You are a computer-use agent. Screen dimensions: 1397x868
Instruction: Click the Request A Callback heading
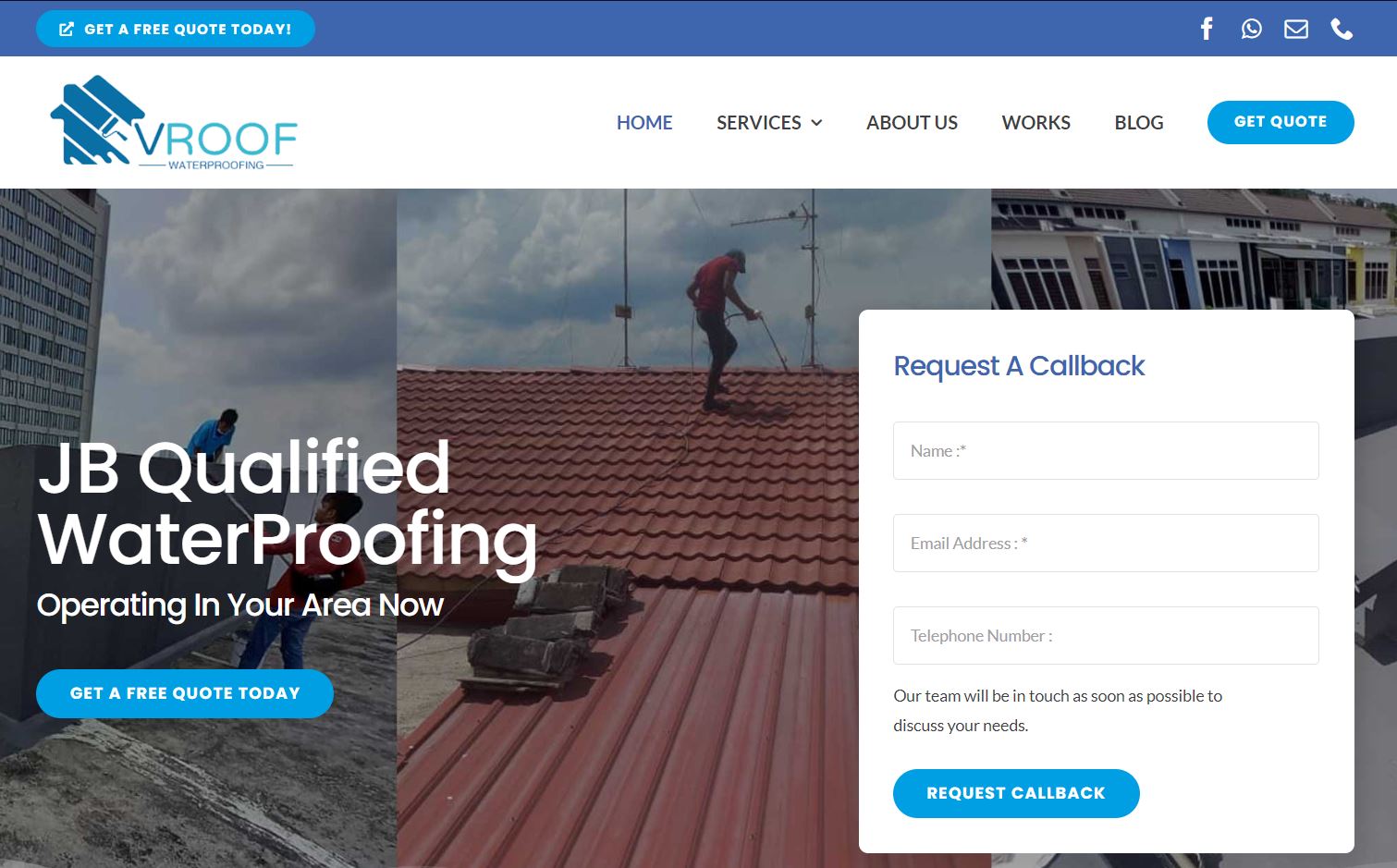1019,366
